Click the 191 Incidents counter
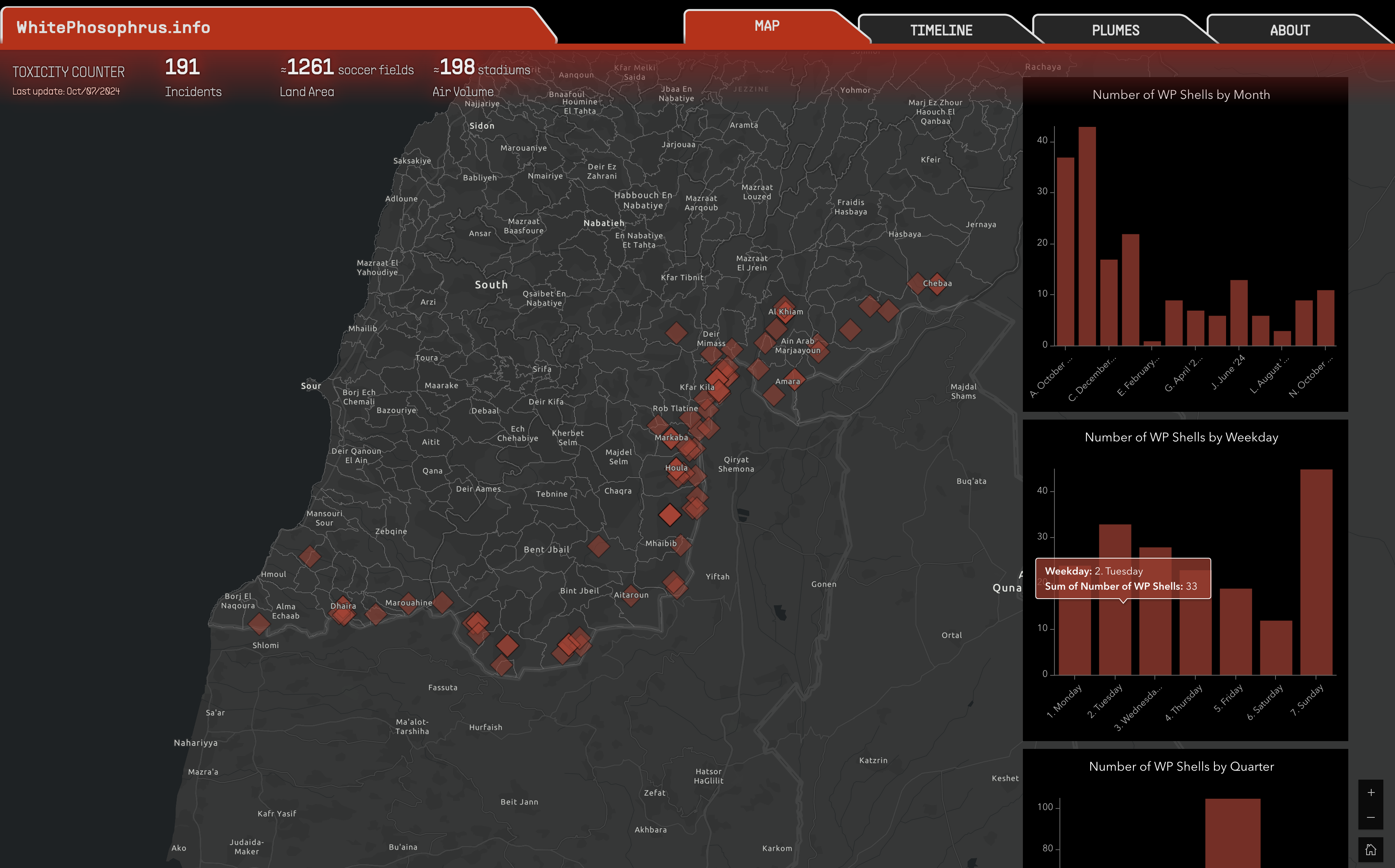 [x=183, y=67]
